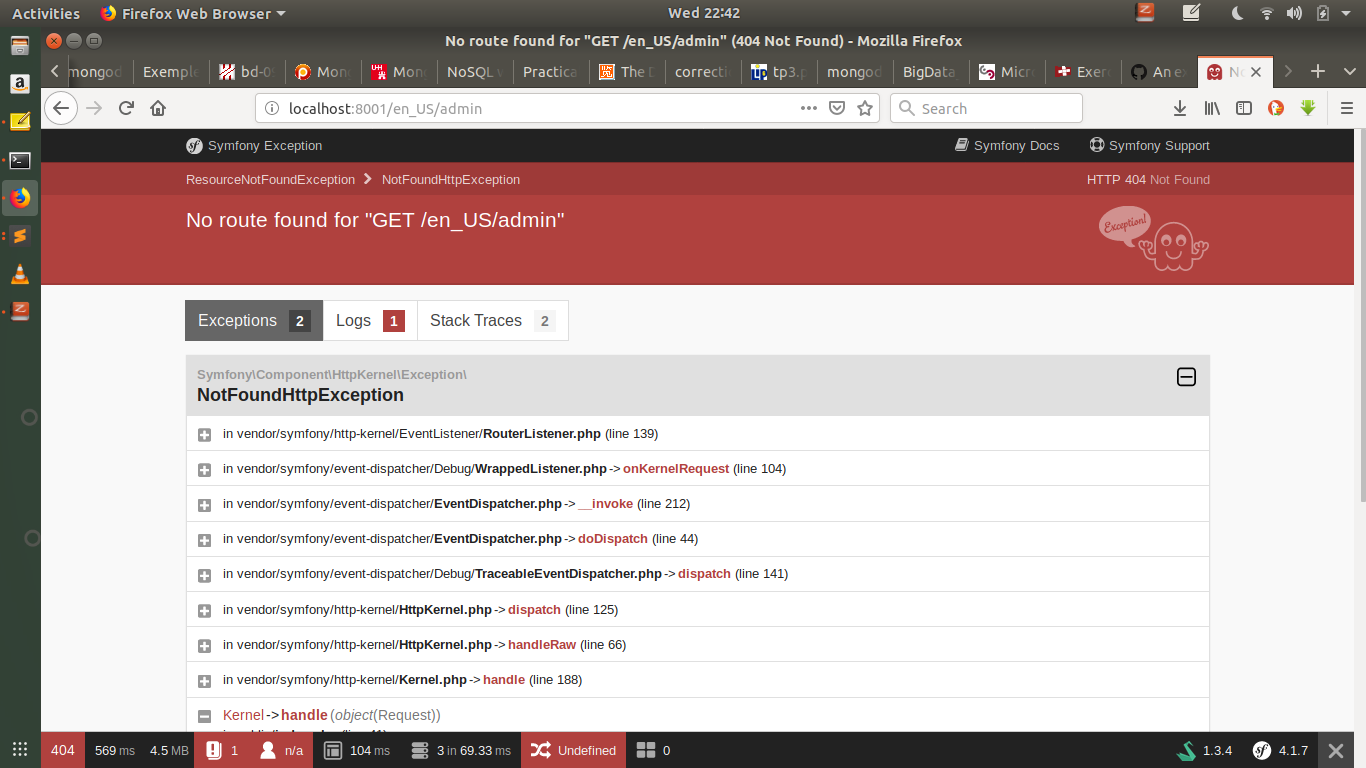The width and height of the screenshot is (1366, 768).
Task: Open Firefox downloads arrow icon
Action: tap(1180, 108)
